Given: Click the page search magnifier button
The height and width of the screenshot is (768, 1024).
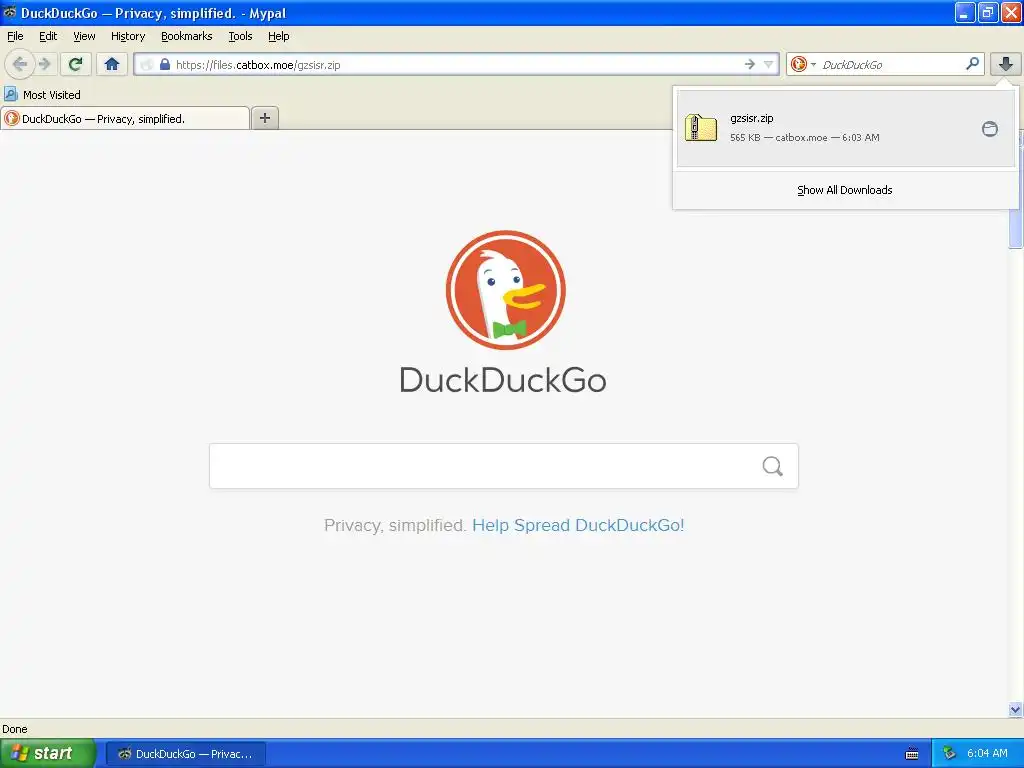Looking at the screenshot, I should point(773,466).
